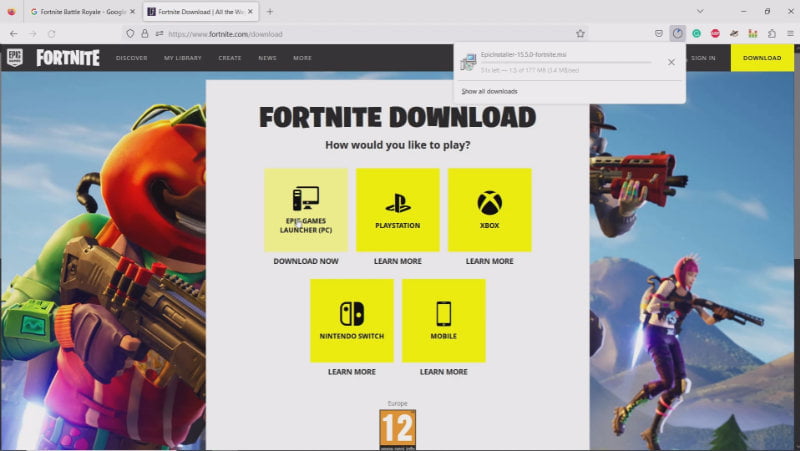Click Learn More under Xbox

pos(490,261)
